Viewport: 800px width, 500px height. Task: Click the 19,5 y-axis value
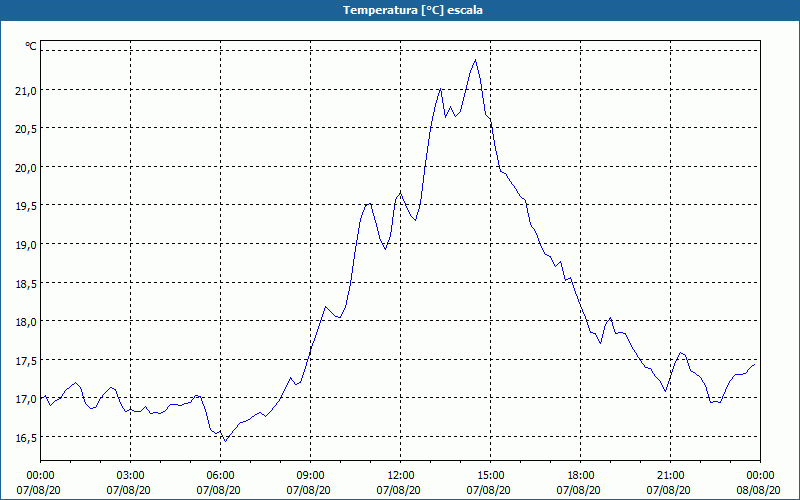[x=26, y=207]
